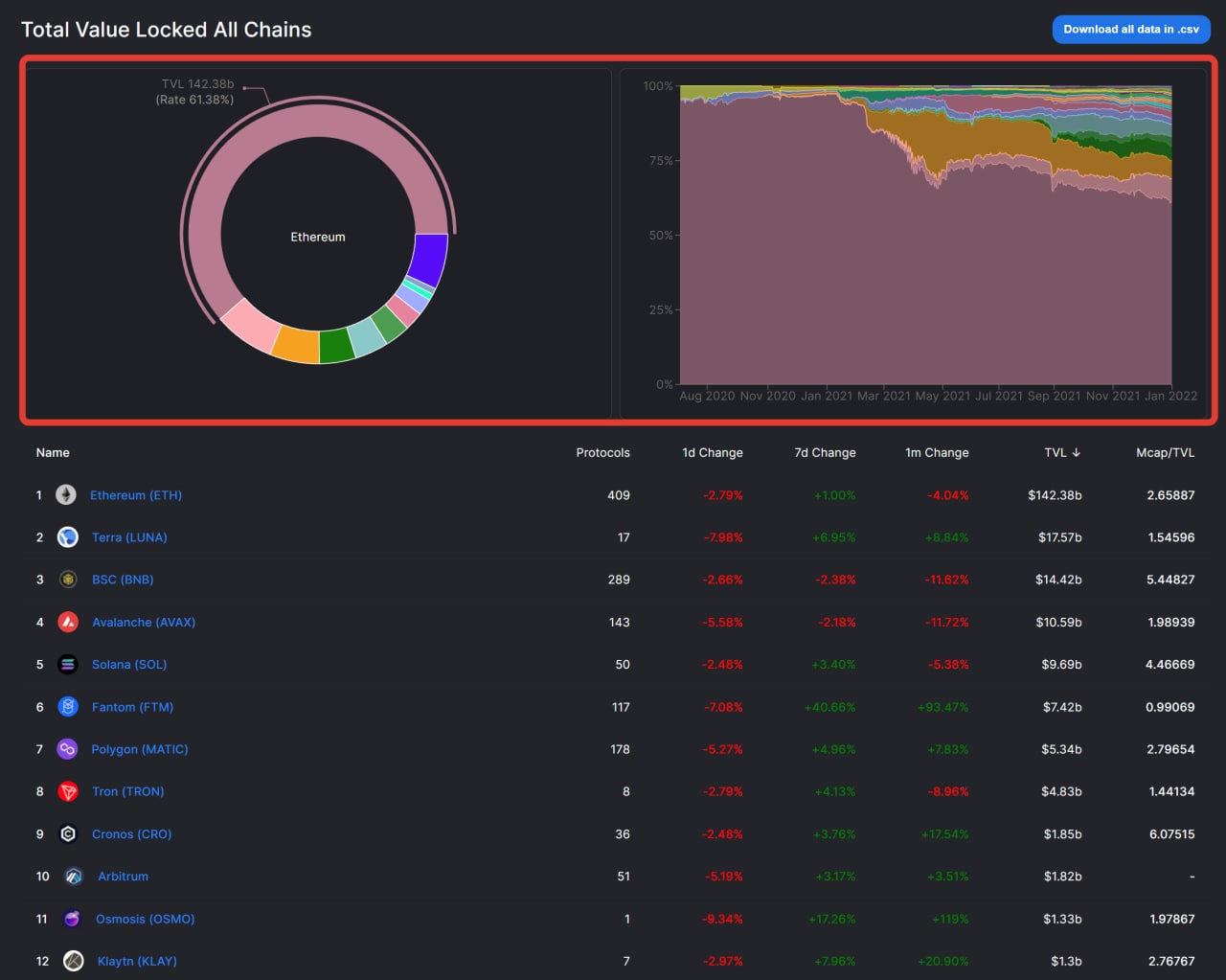Click the Ethereum chain logo icon
The image size is (1226, 980).
(65, 494)
